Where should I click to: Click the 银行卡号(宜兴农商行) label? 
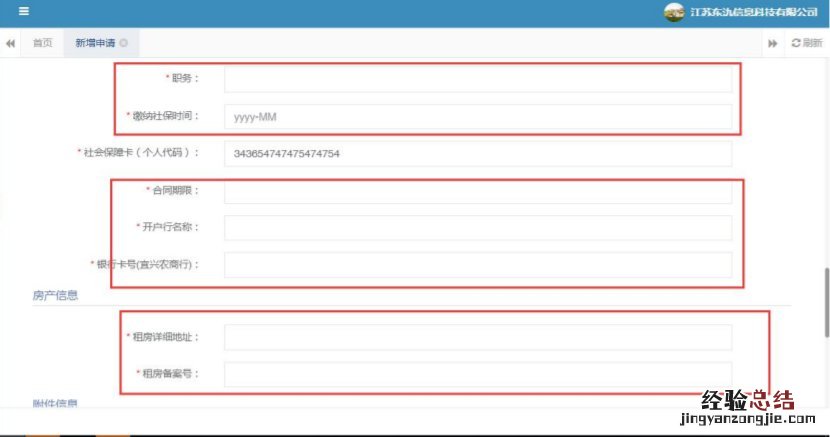[145, 264]
